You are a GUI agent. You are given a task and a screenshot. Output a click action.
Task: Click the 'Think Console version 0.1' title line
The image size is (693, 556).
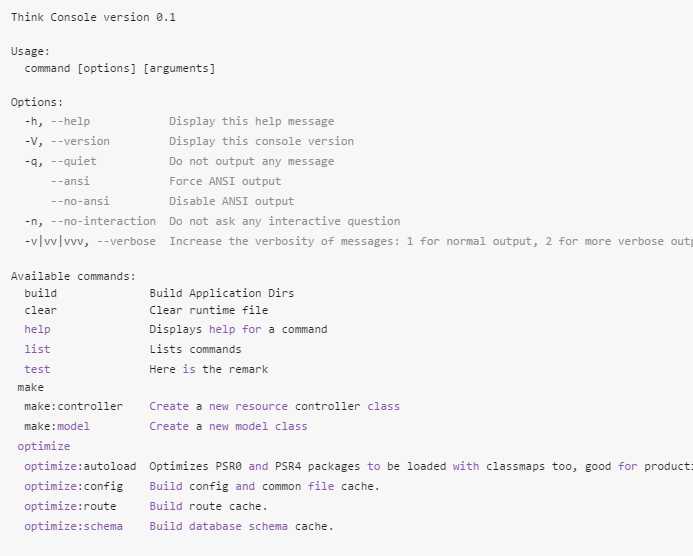pyautogui.click(x=93, y=17)
